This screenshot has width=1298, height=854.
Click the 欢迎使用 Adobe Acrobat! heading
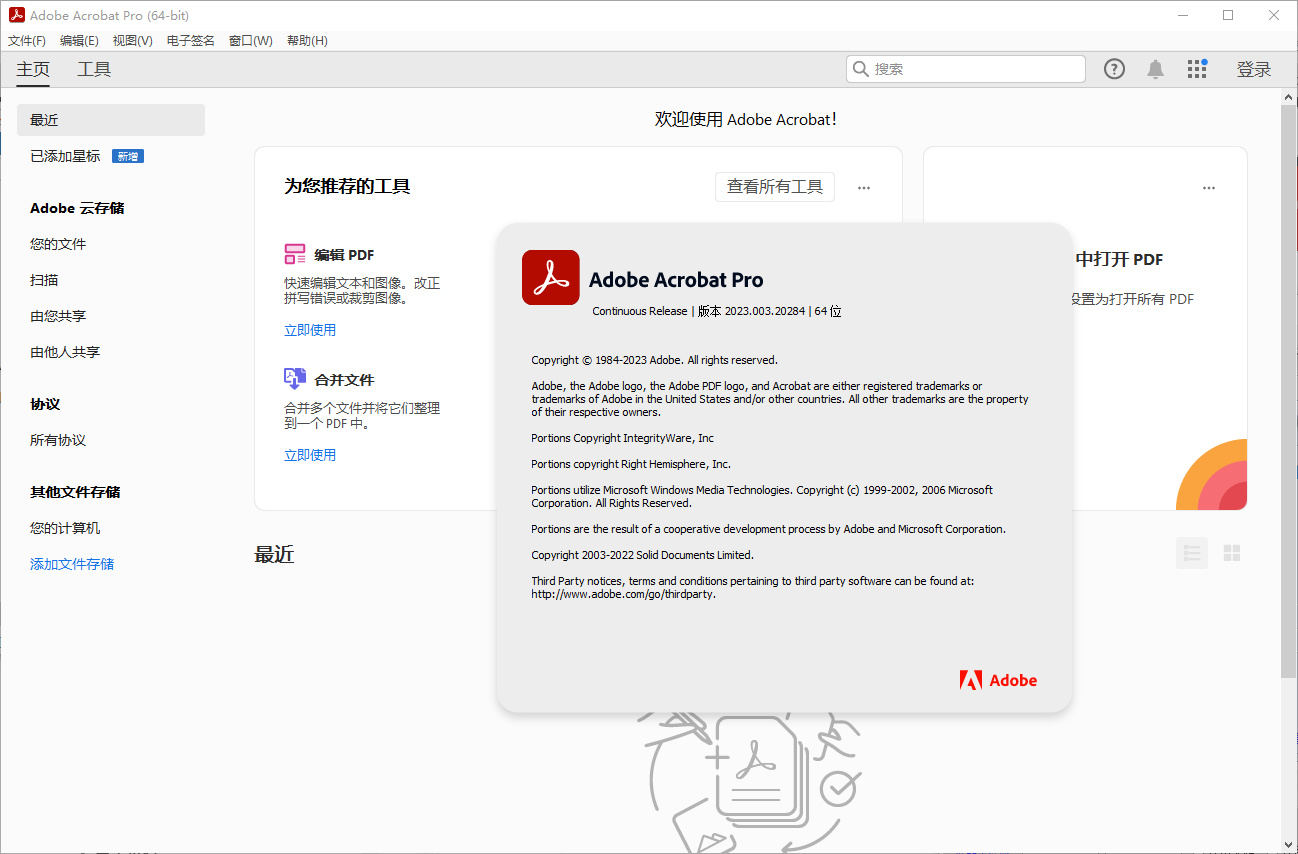coord(746,119)
